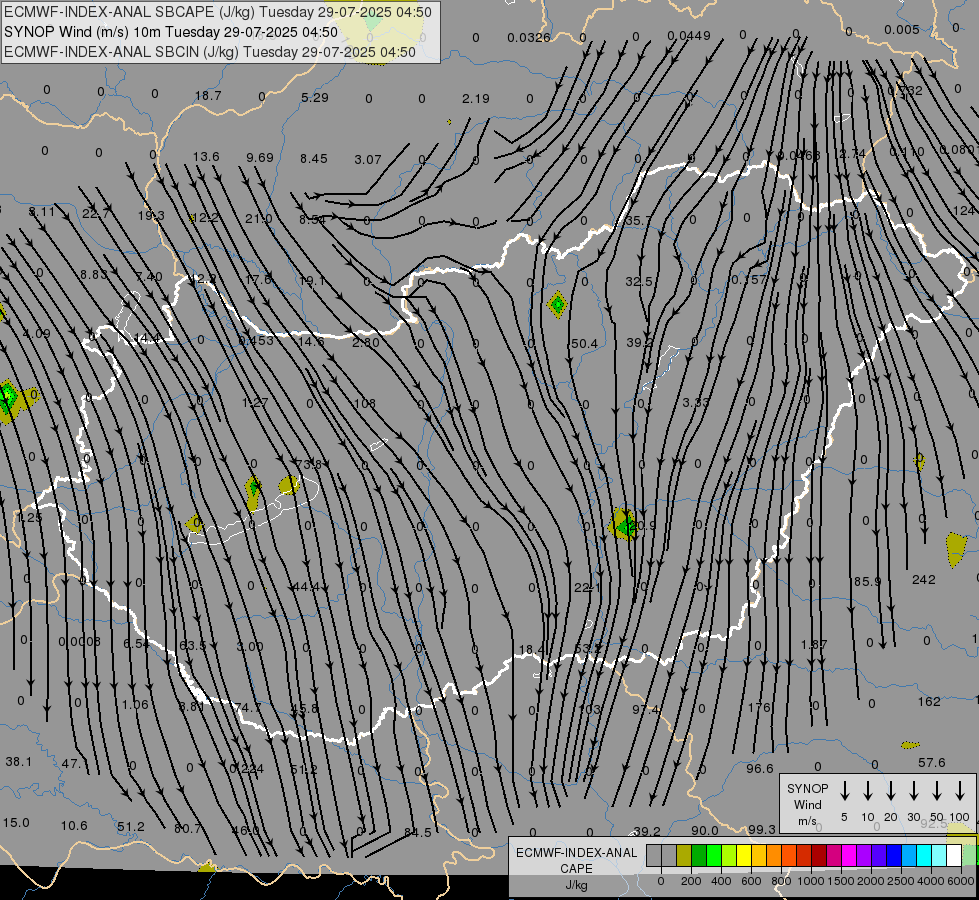Screen dimensions: 979x900
Task: Click the map value 44.4
Action: (305, 587)
